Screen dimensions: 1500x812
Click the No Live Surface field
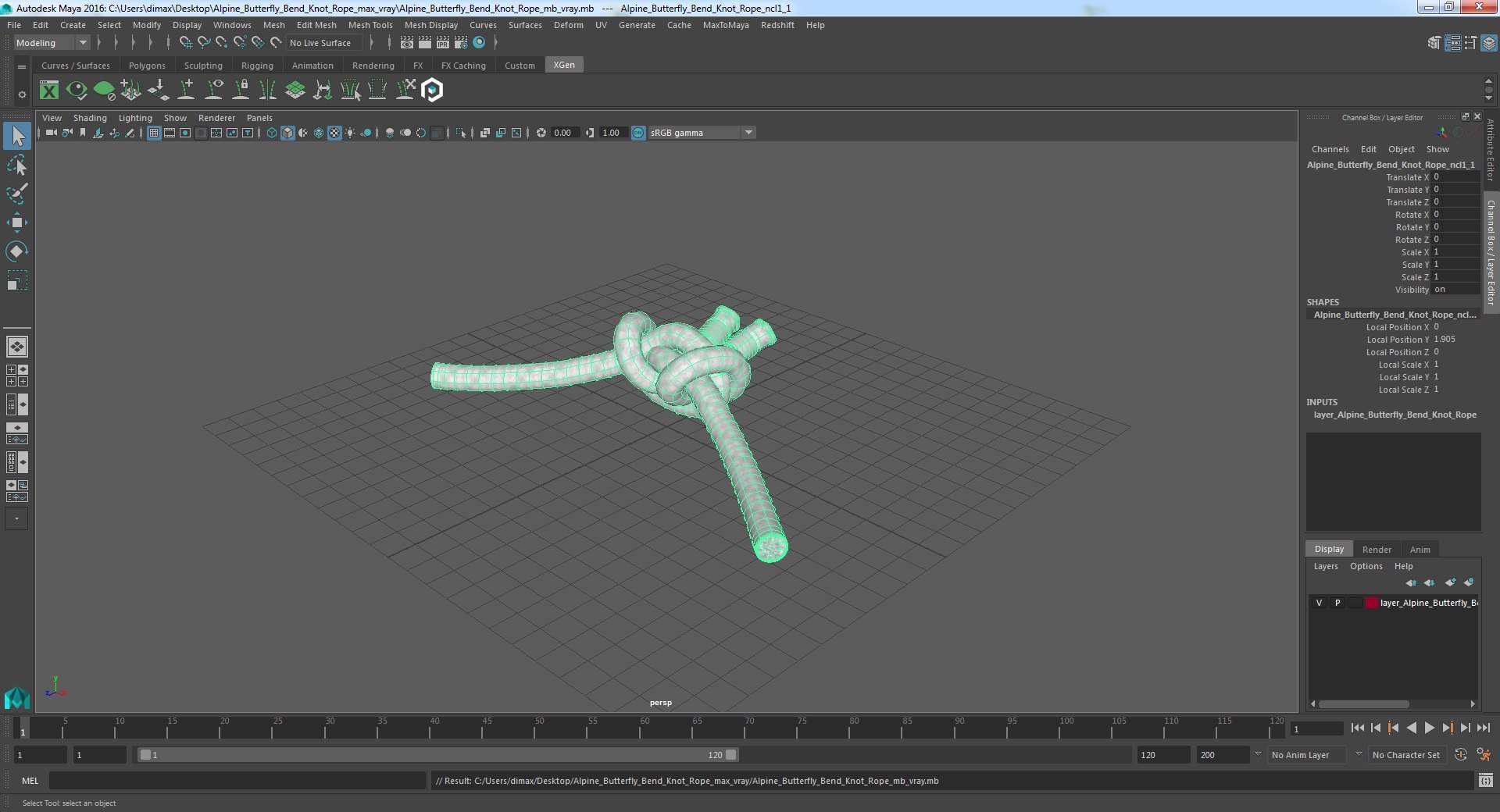[x=323, y=43]
